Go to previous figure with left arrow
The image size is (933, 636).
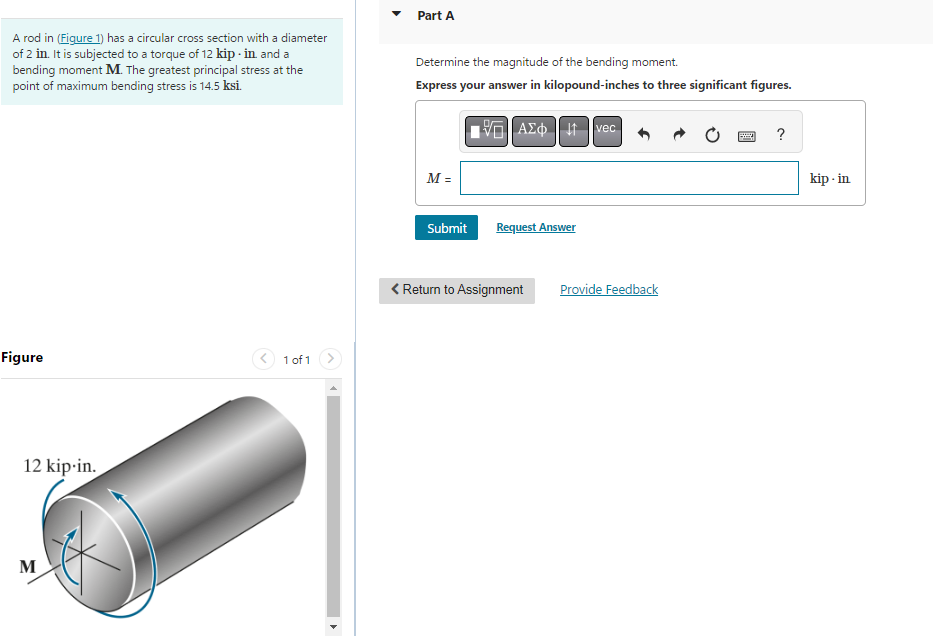(262, 359)
